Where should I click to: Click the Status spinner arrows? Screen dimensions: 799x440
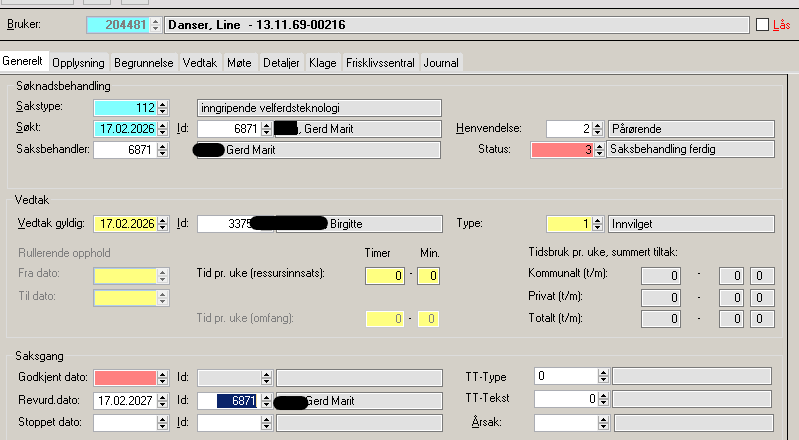[598, 149]
